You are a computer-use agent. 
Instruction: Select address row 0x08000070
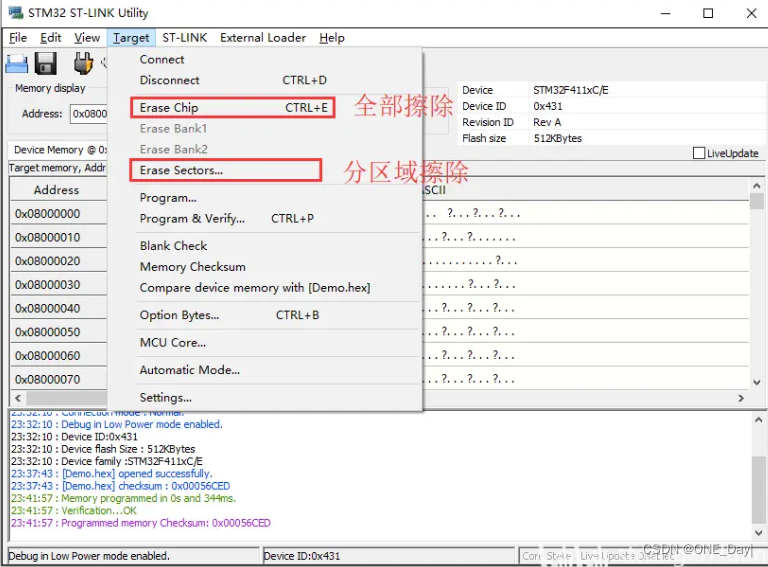tap(48, 379)
